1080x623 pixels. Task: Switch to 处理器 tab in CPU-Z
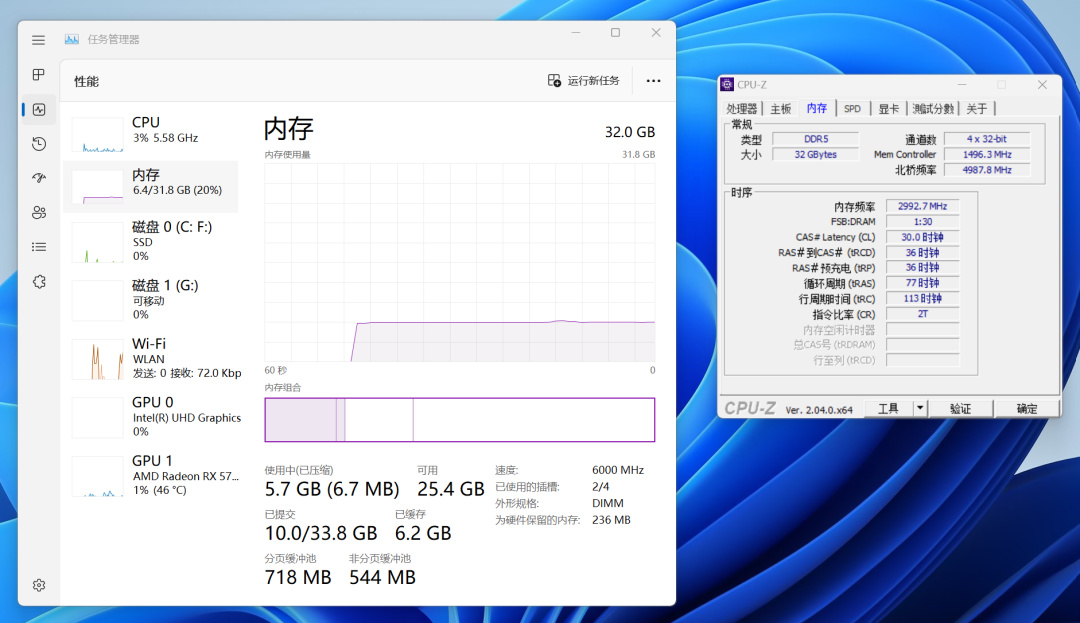coord(742,109)
